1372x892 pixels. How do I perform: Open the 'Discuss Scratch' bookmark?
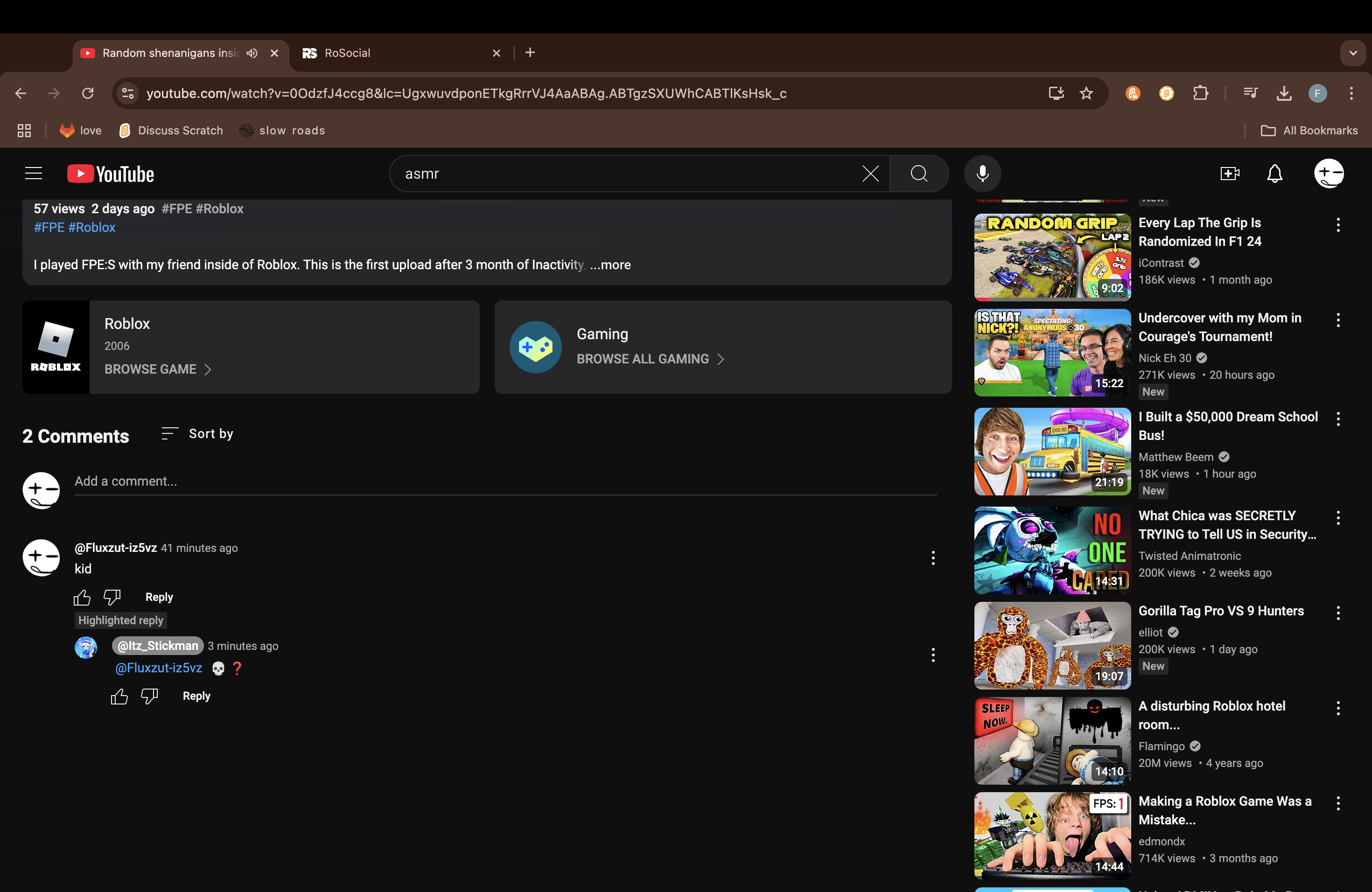click(x=171, y=131)
